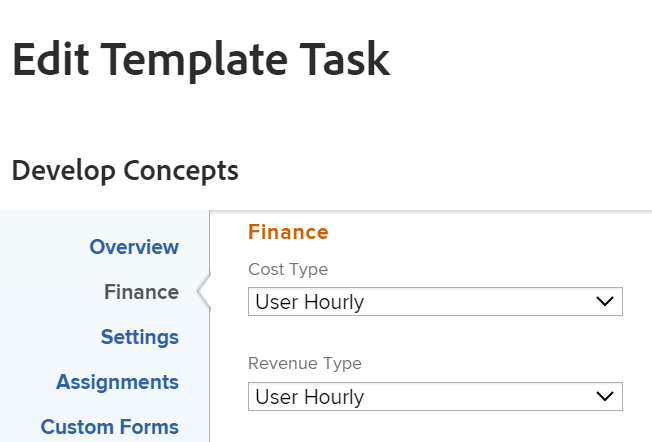This screenshot has height=442, width=652.
Task: Expand the Revenue Type dropdown
Action: [x=434, y=397]
